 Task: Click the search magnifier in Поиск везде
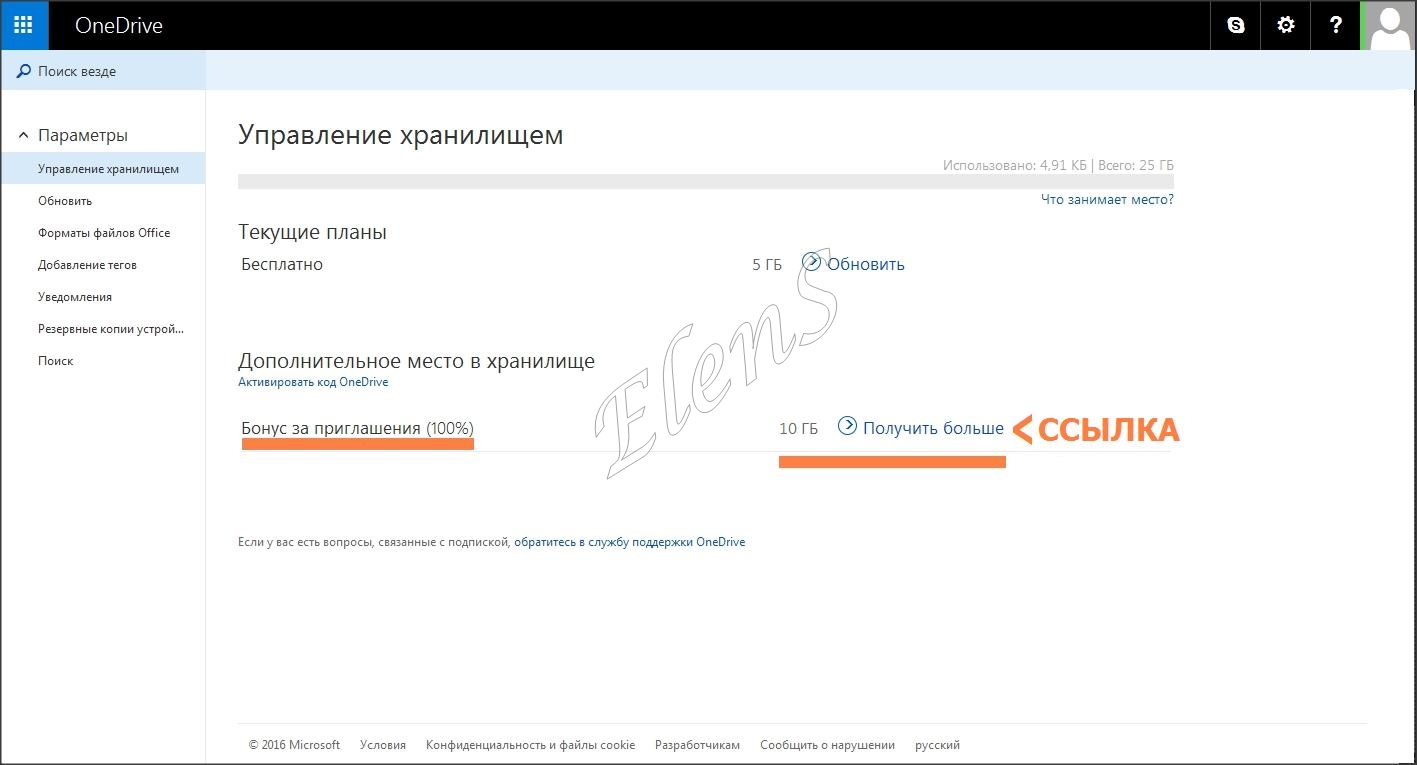pos(24,70)
